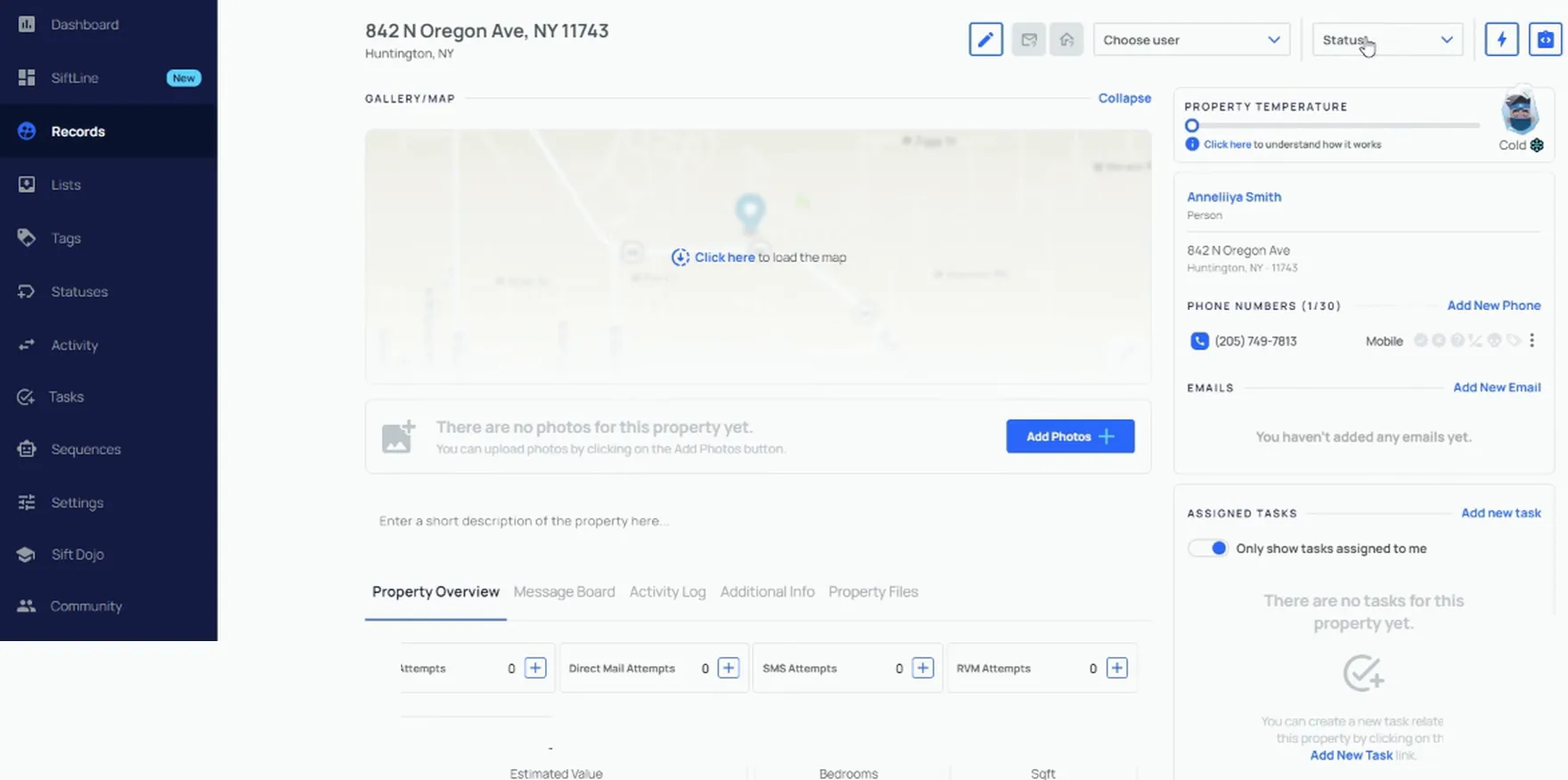Click the Add New Phone link
This screenshot has height=780, width=1568.
(1494, 305)
